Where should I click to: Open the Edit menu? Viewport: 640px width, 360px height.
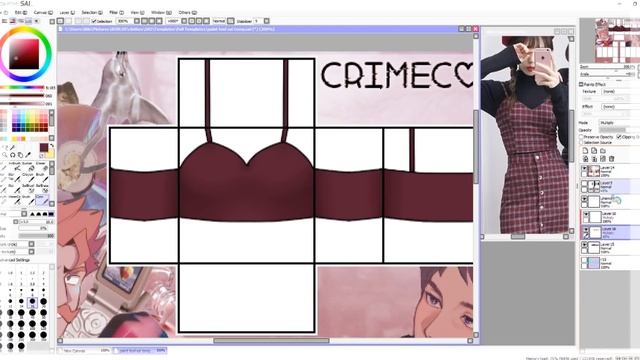click(x=21, y=13)
